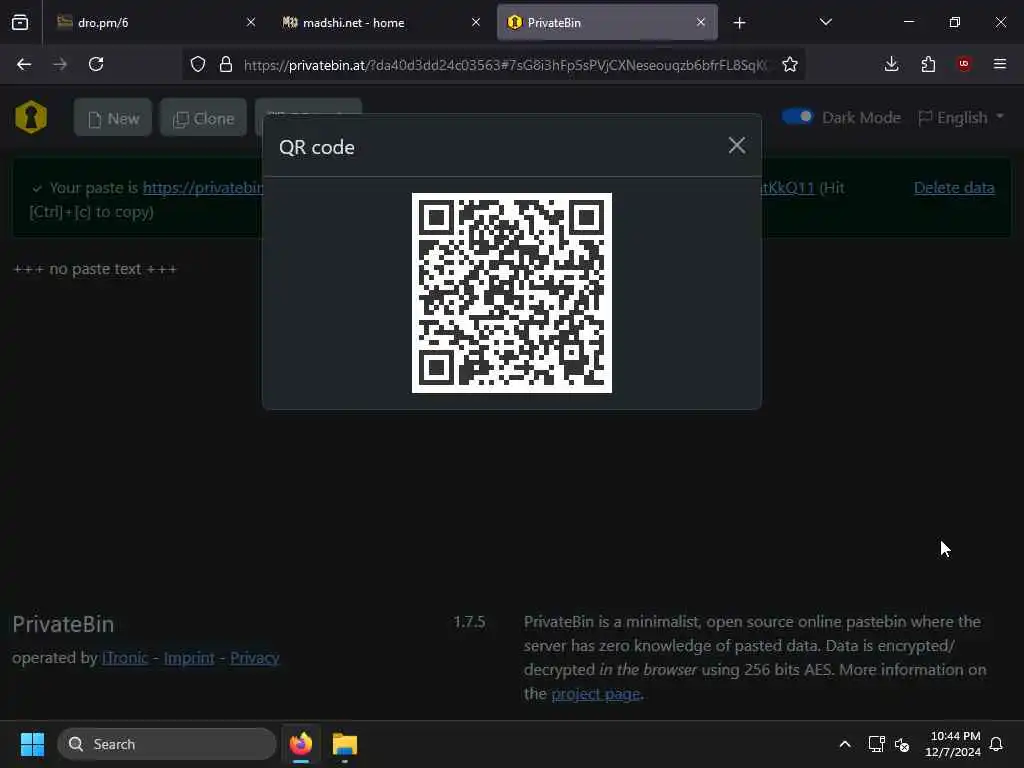Open the ITronic operator link
The image size is (1024, 768).
(125, 658)
